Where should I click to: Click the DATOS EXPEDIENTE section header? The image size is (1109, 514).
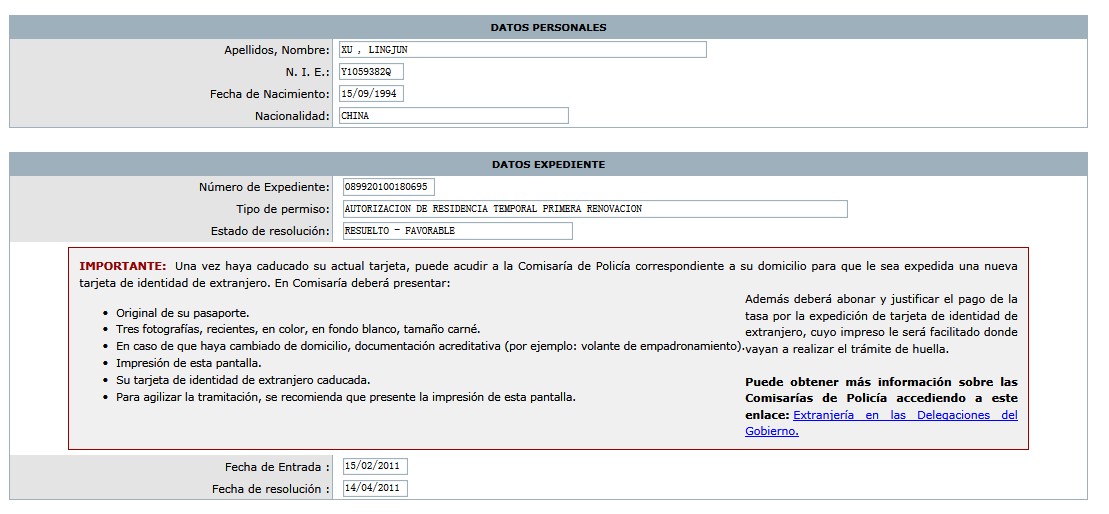[x=548, y=164]
